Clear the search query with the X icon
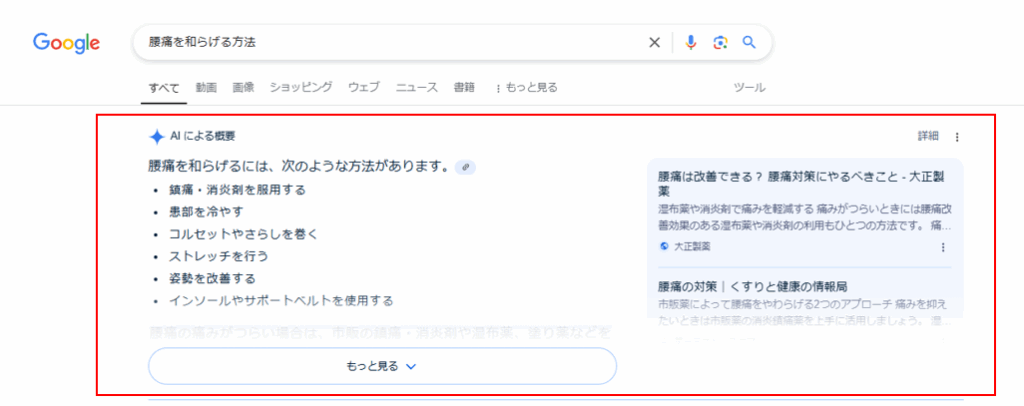The image size is (1024, 406). pos(654,42)
